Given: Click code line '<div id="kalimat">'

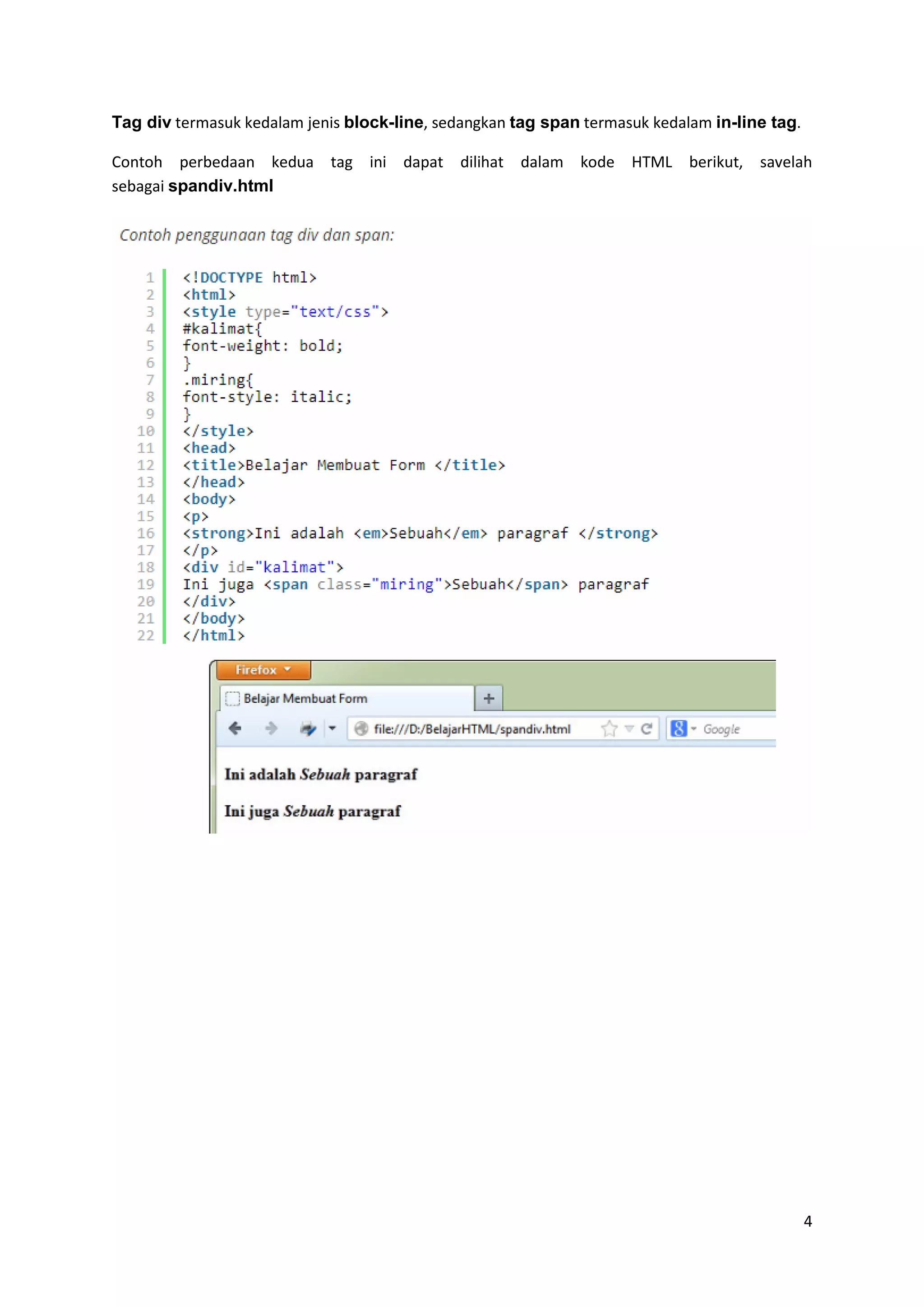Looking at the screenshot, I should [x=263, y=568].
